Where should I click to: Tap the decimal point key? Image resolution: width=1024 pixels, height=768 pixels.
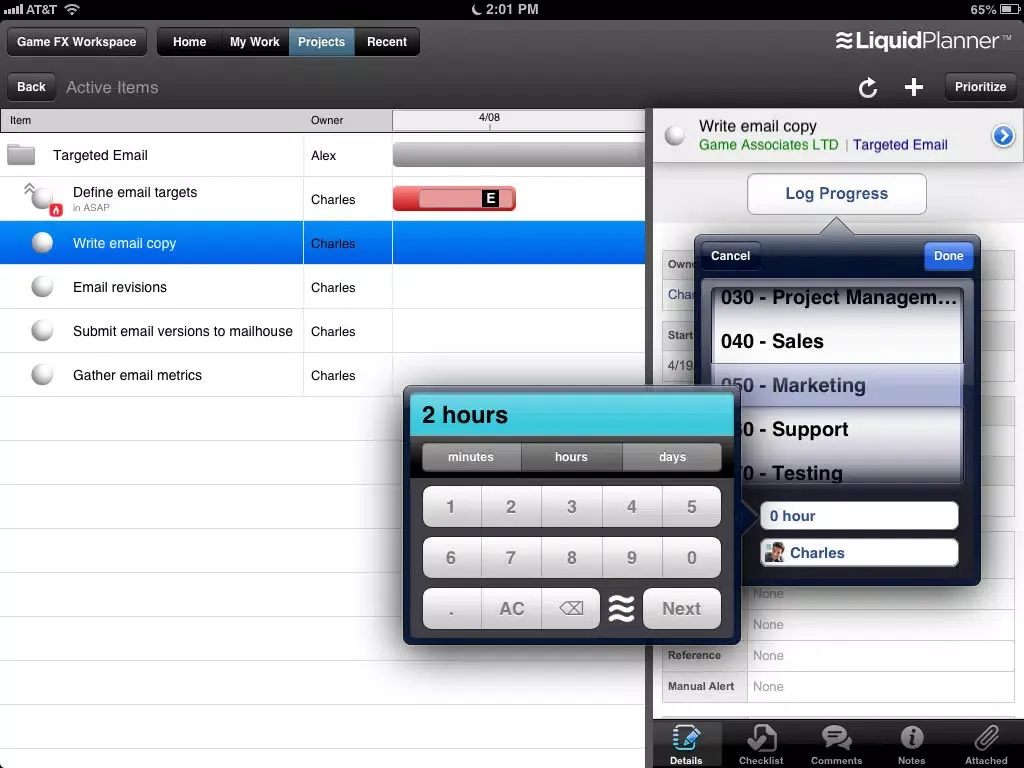click(x=451, y=609)
